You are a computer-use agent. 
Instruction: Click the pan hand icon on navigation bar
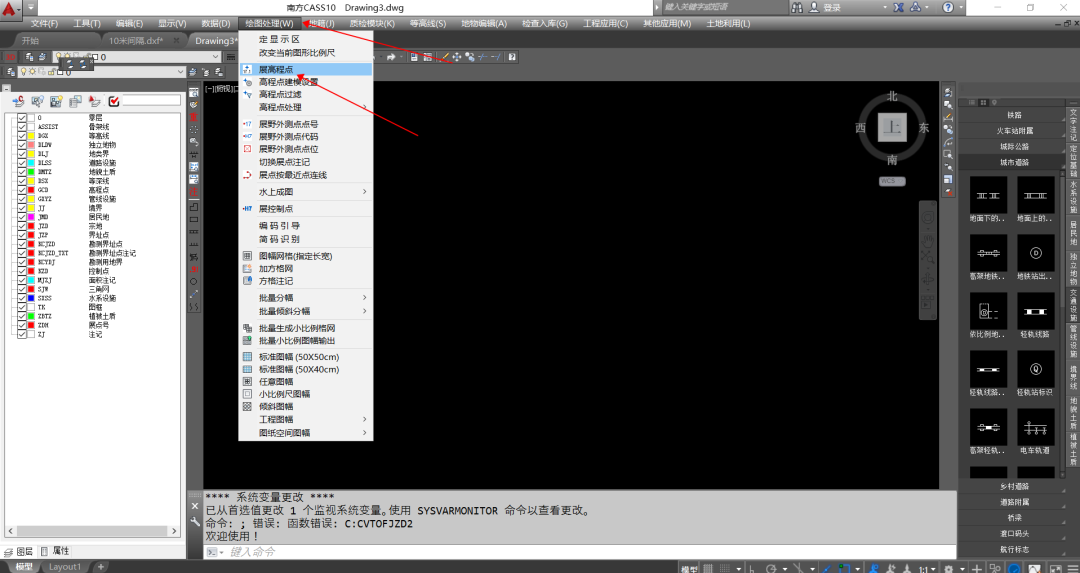[x=928, y=240]
